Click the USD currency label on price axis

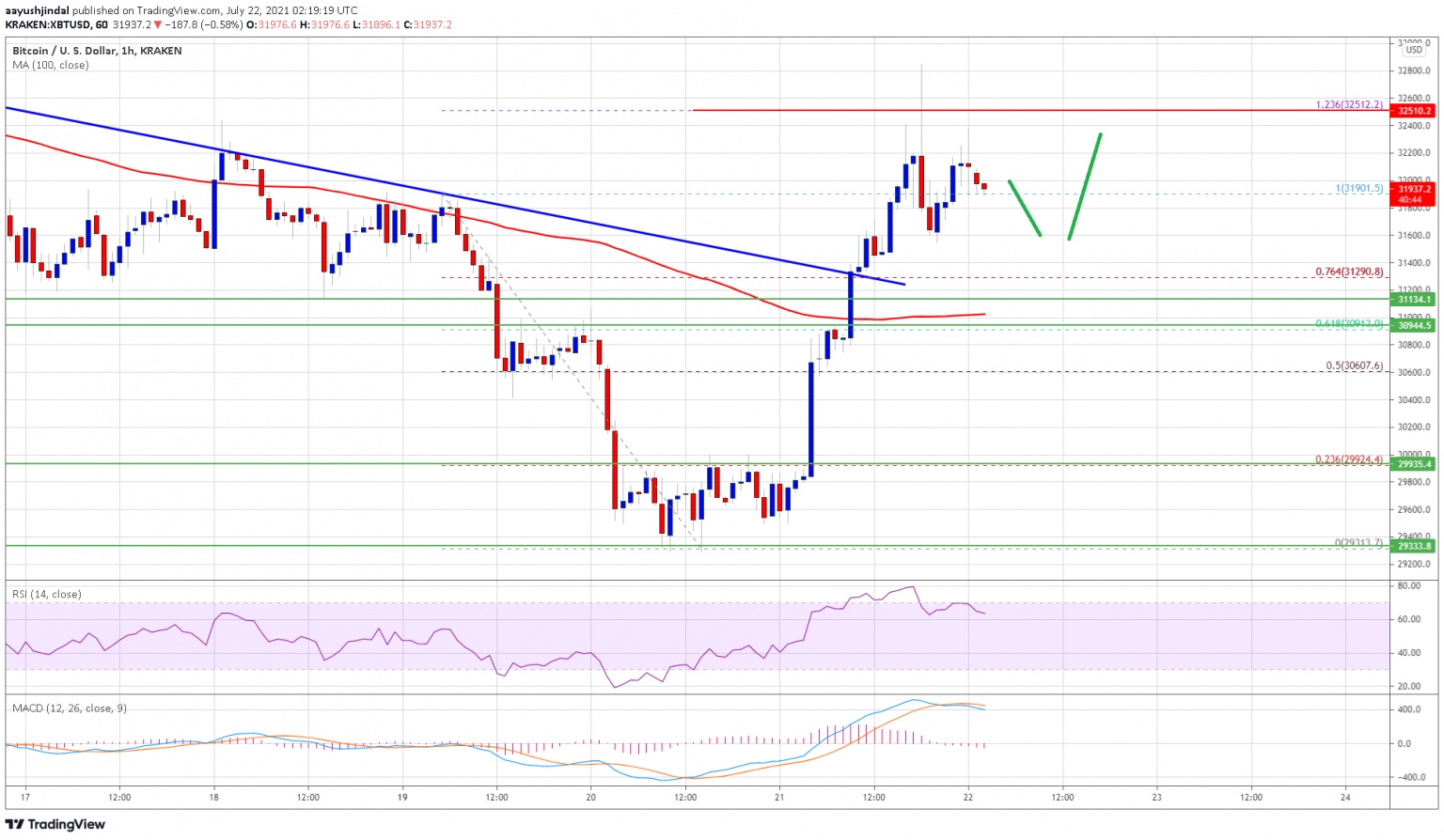[x=1414, y=50]
